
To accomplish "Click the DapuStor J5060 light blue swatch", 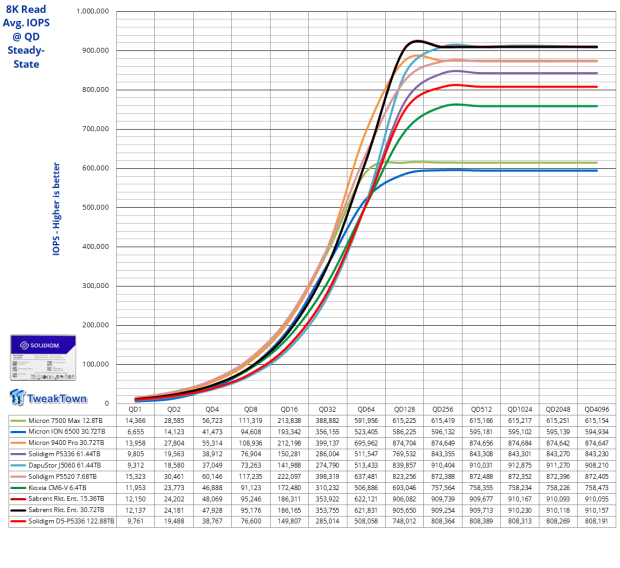I will 18,465.
